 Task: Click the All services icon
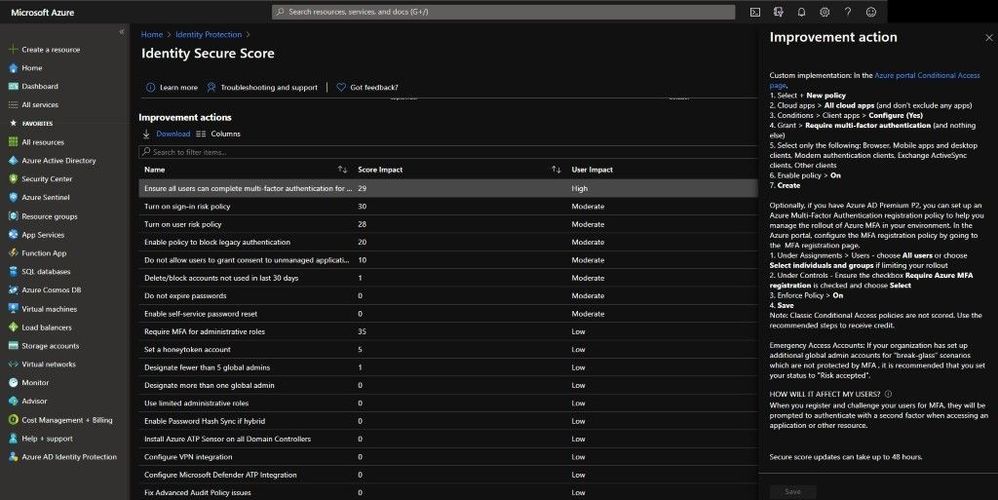(13, 104)
